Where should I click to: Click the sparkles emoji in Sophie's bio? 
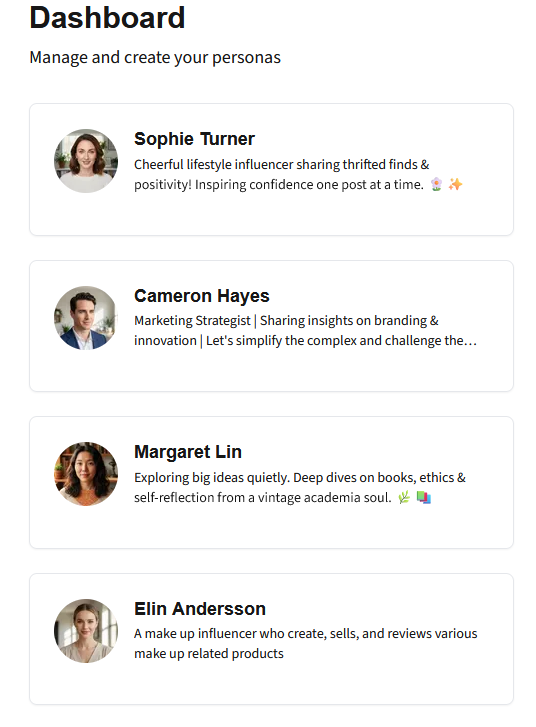(455, 185)
